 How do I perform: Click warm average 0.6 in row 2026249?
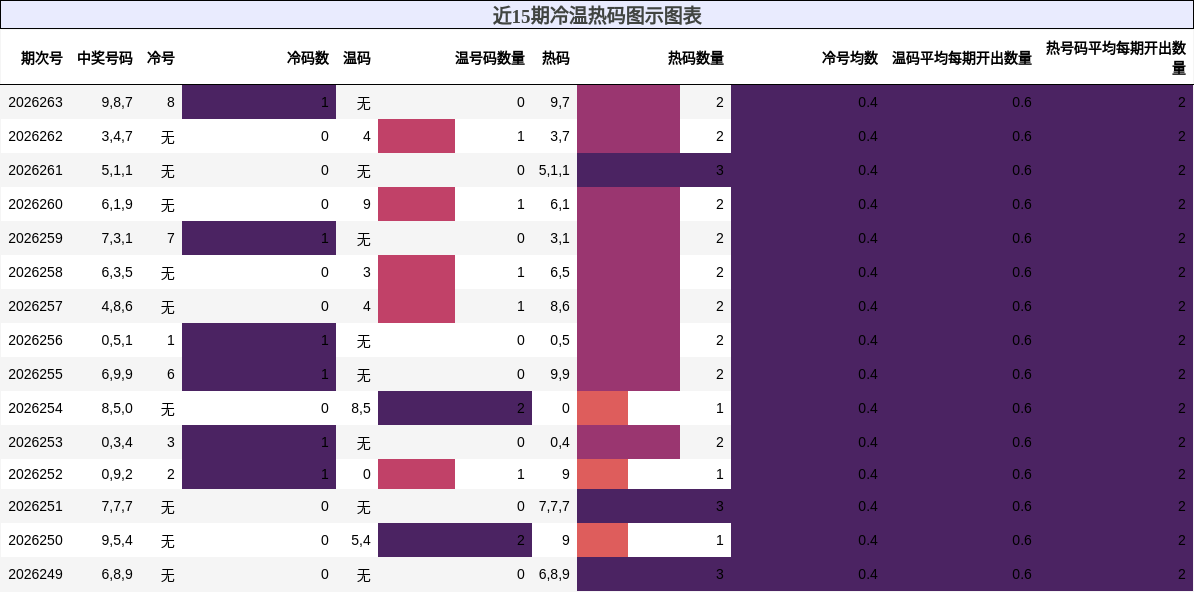1022,574
